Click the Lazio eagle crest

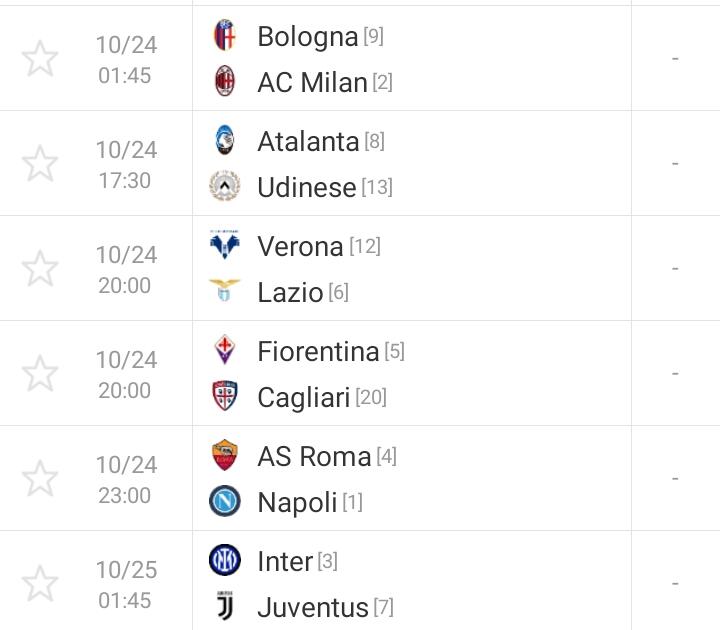click(x=225, y=292)
